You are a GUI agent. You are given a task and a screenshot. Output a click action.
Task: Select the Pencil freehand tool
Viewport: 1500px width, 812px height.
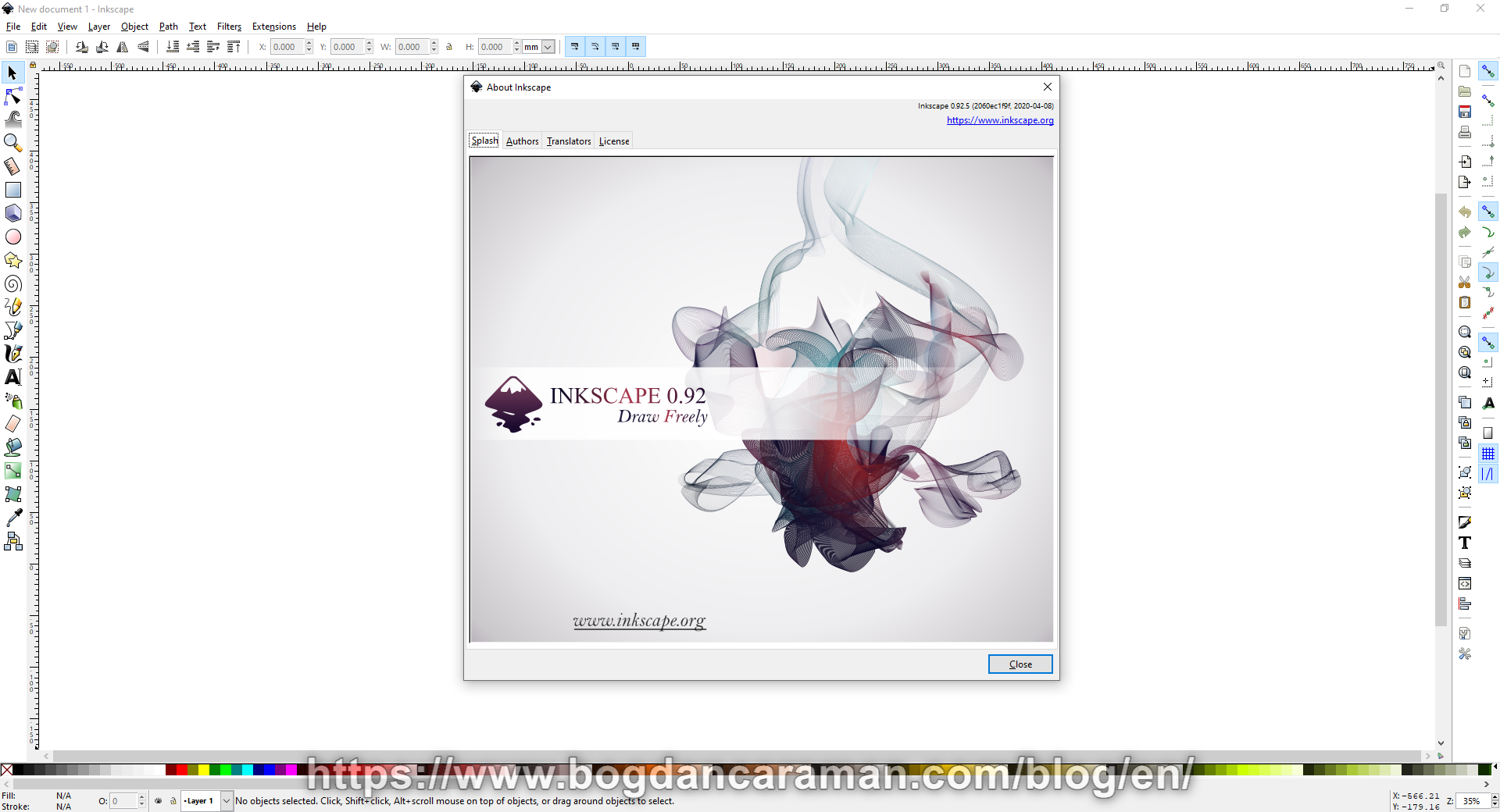point(12,307)
